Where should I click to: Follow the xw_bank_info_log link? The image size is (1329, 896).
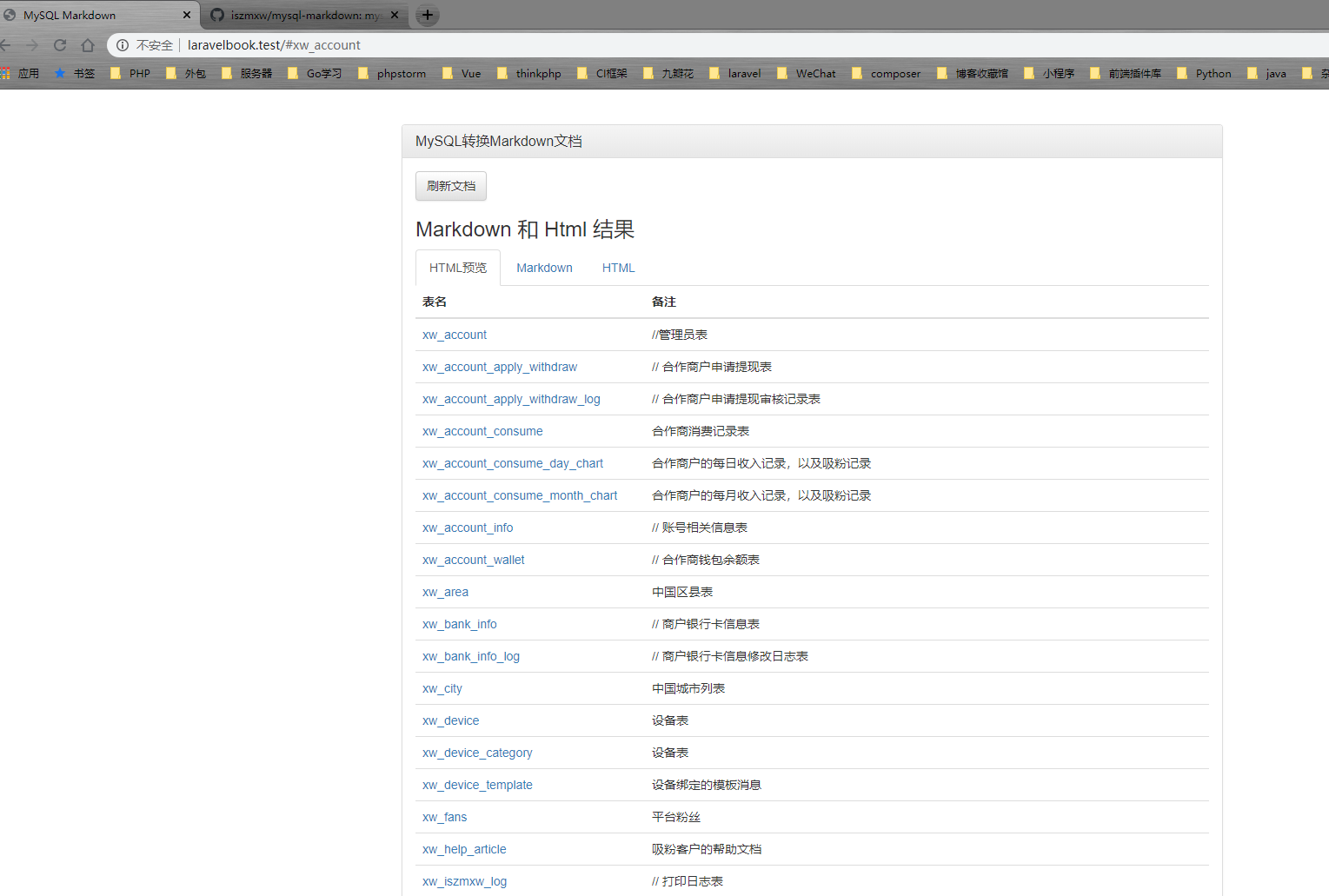click(x=471, y=656)
